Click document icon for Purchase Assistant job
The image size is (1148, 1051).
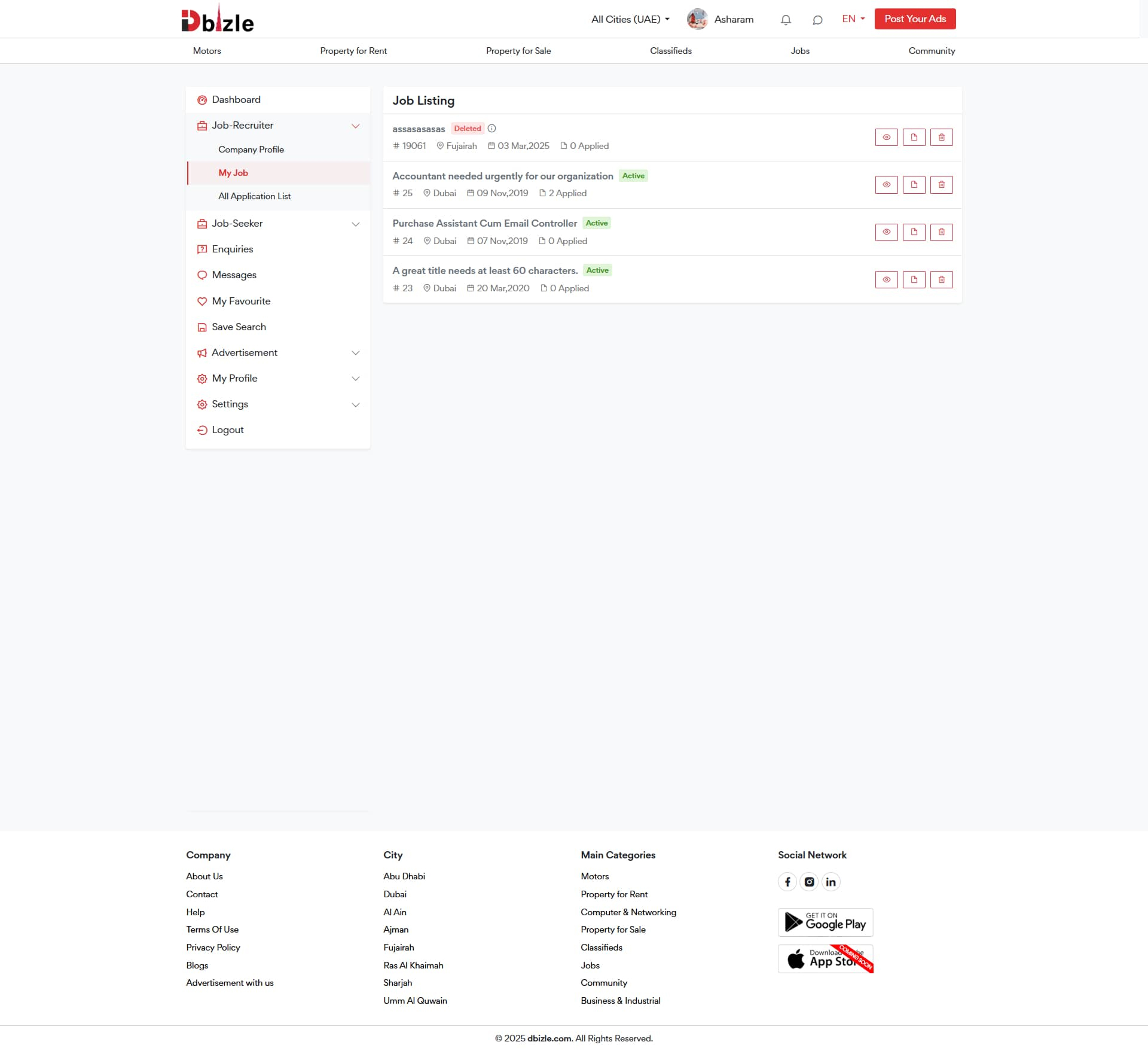(914, 232)
